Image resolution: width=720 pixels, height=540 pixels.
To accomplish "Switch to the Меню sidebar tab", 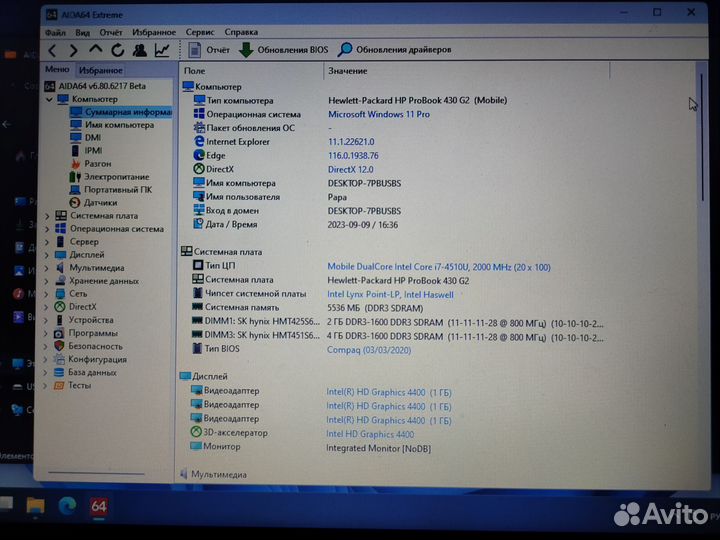I will tap(57, 69).
